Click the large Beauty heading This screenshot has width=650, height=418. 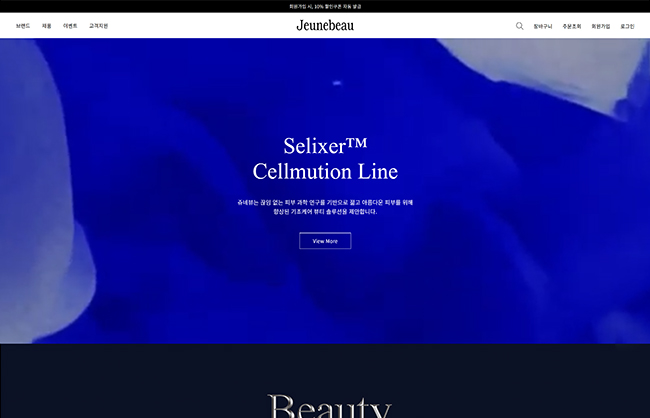[330, 406]
